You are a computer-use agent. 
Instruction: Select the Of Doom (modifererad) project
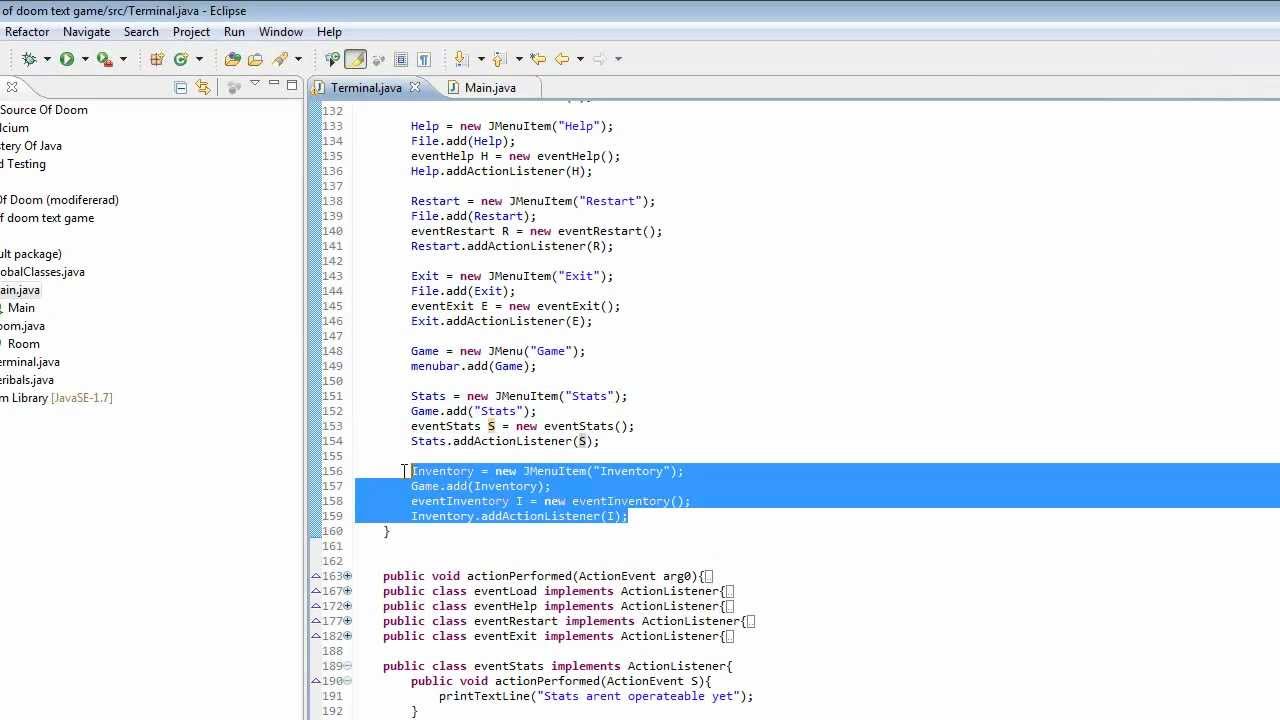[x=59, y=200]
